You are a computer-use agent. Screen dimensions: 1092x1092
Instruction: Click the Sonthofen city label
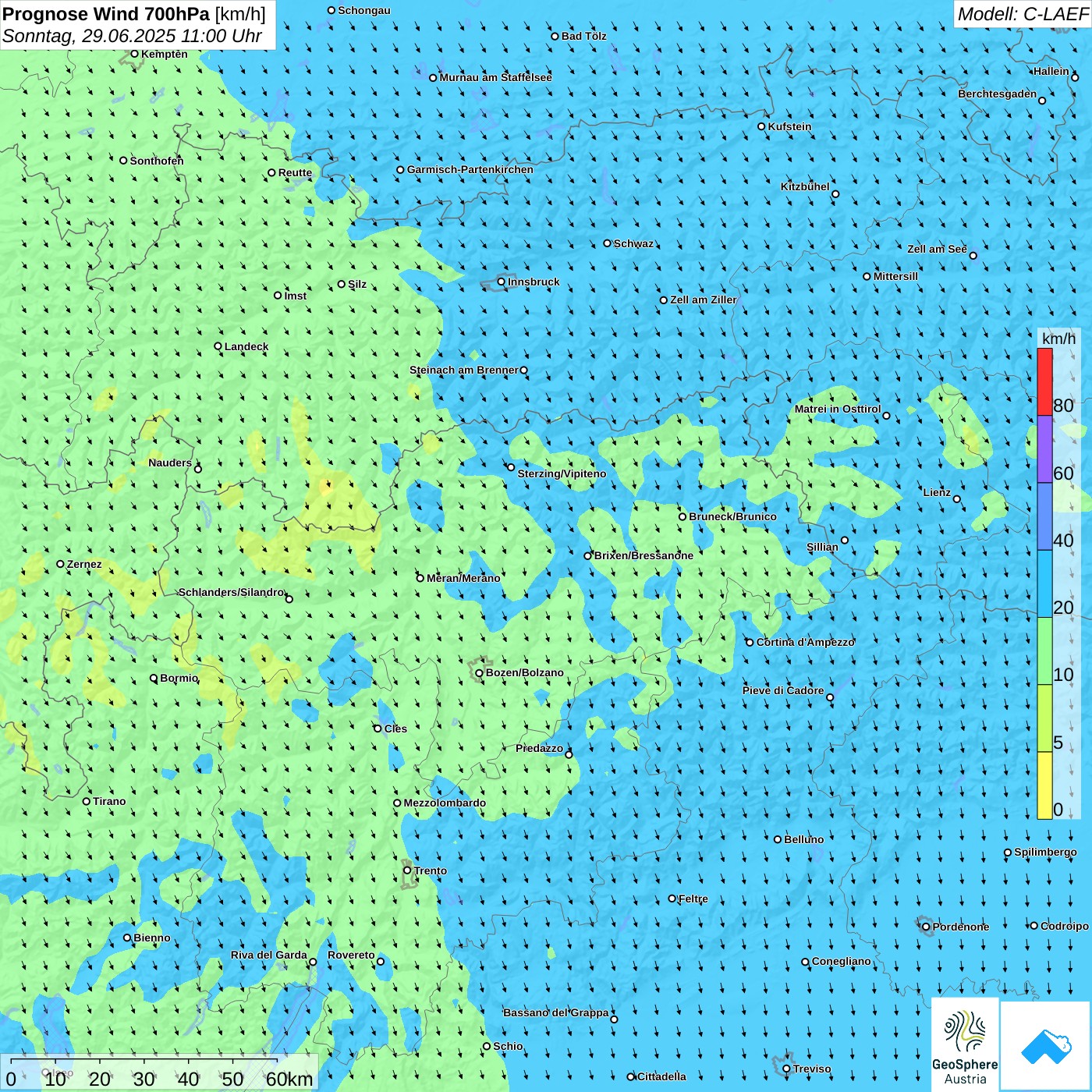[157, 161]
